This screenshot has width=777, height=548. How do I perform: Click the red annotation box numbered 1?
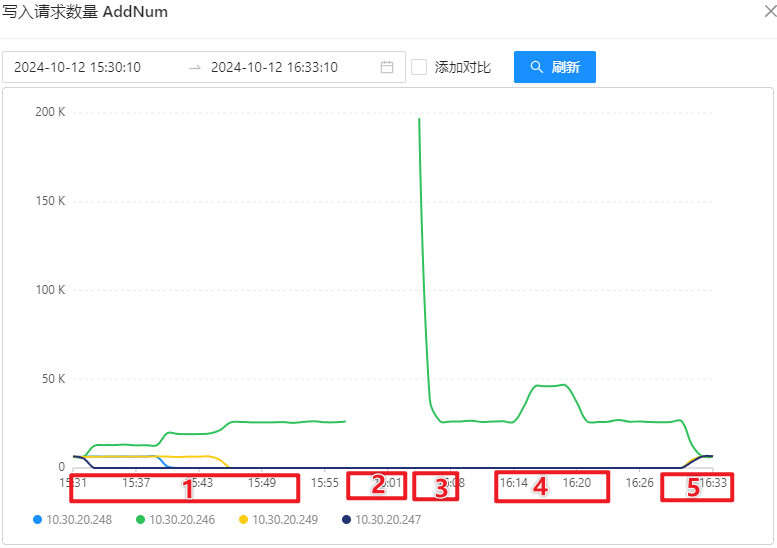click(x=184, y=487)
